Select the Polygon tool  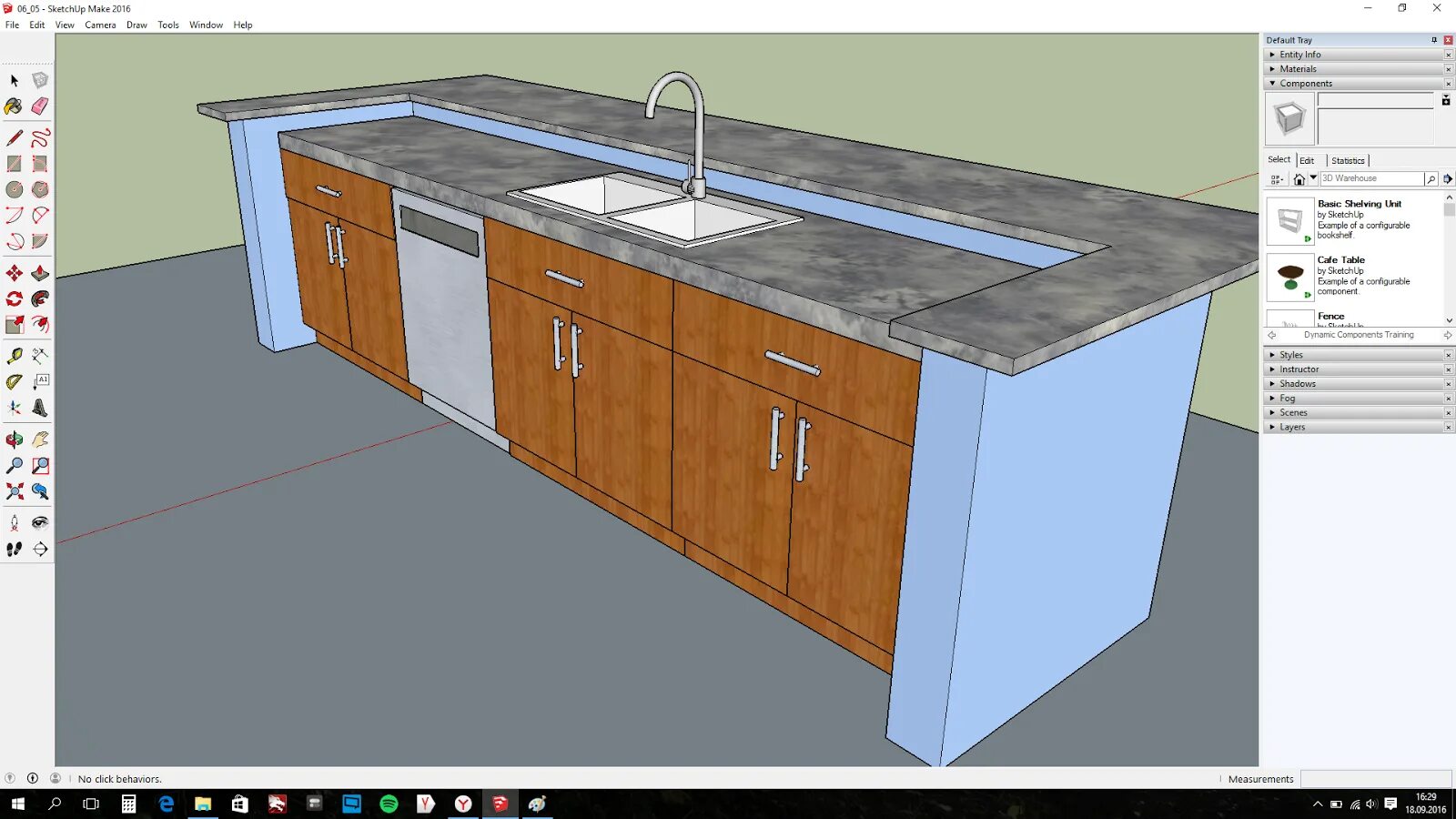[40, 189]
